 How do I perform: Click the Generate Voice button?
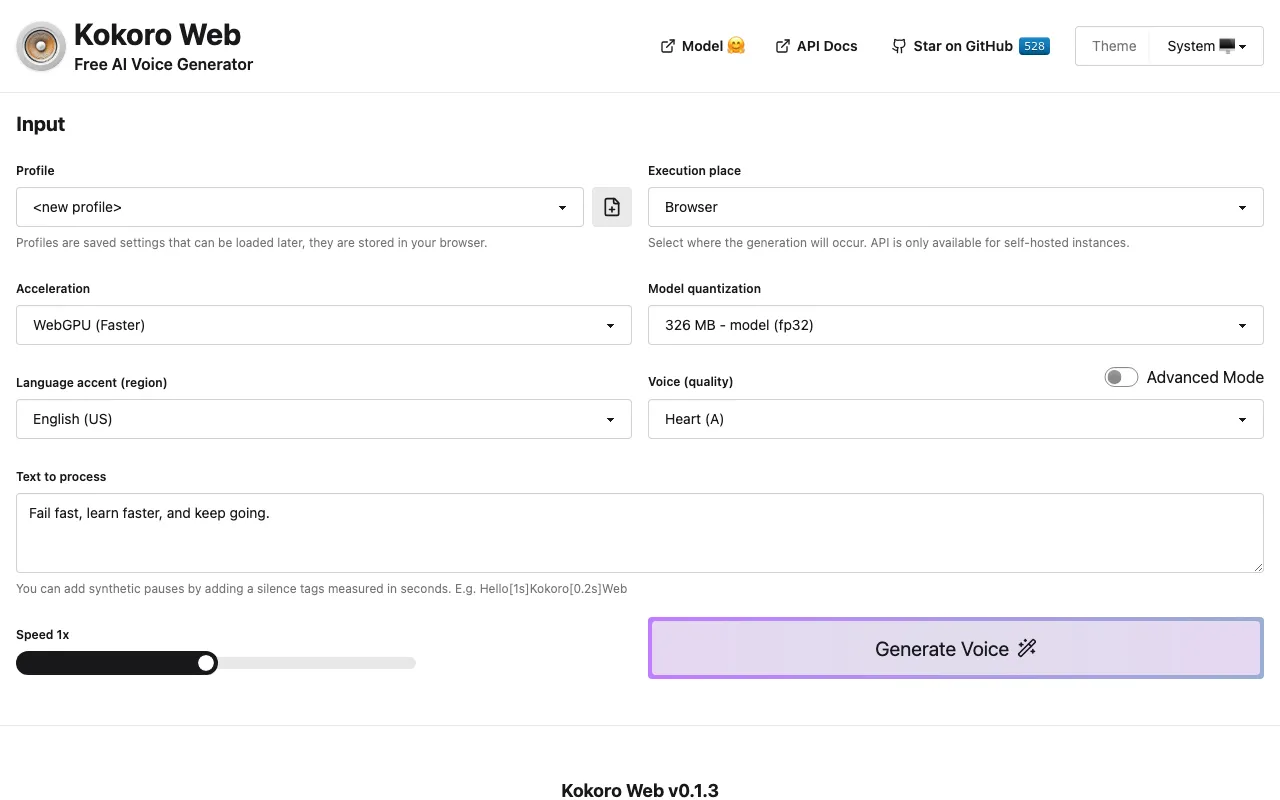coord(956,648)
